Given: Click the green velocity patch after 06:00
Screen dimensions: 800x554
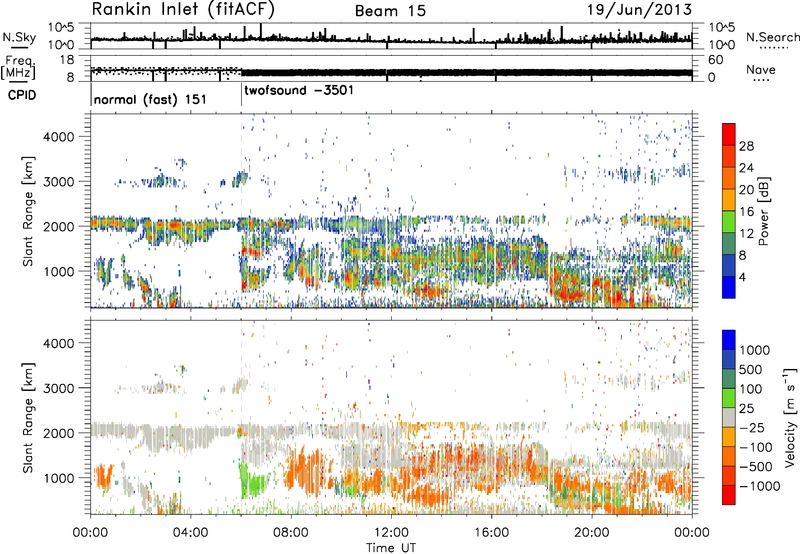Looking at the screenshot, I should [253, 480].
